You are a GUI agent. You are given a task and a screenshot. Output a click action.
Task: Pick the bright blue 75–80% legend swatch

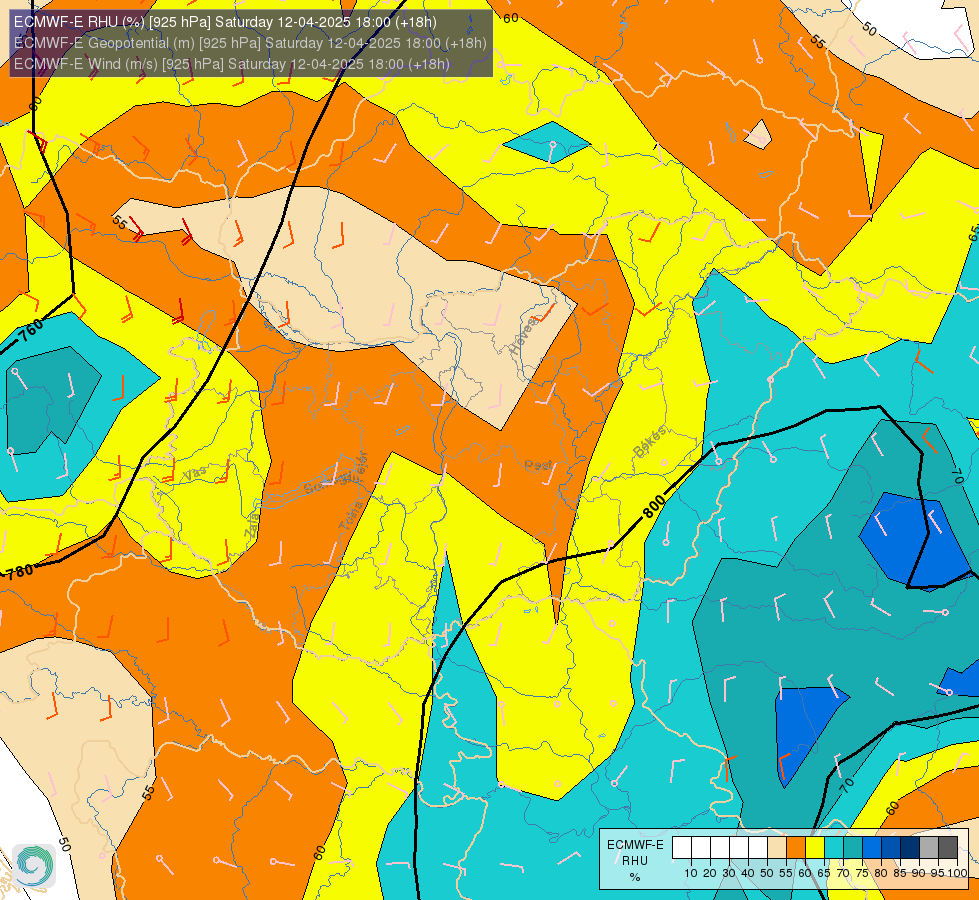[x=872, y=847]
